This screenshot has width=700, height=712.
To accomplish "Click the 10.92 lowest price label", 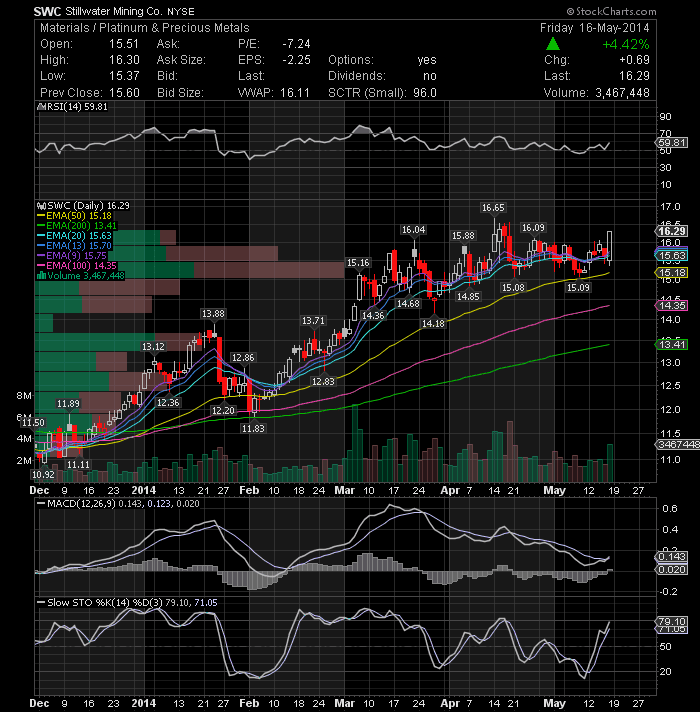I will pos(43,475).
